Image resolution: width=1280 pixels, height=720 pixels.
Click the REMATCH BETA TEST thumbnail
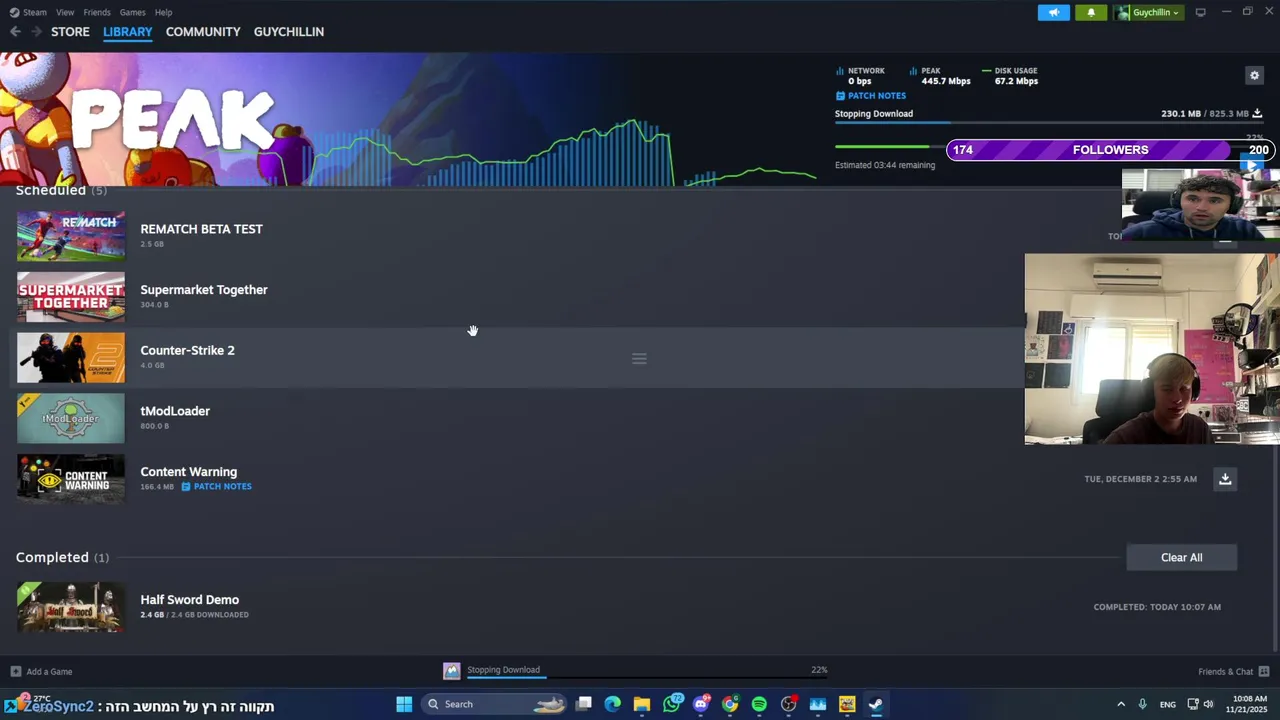coord(71,236)
